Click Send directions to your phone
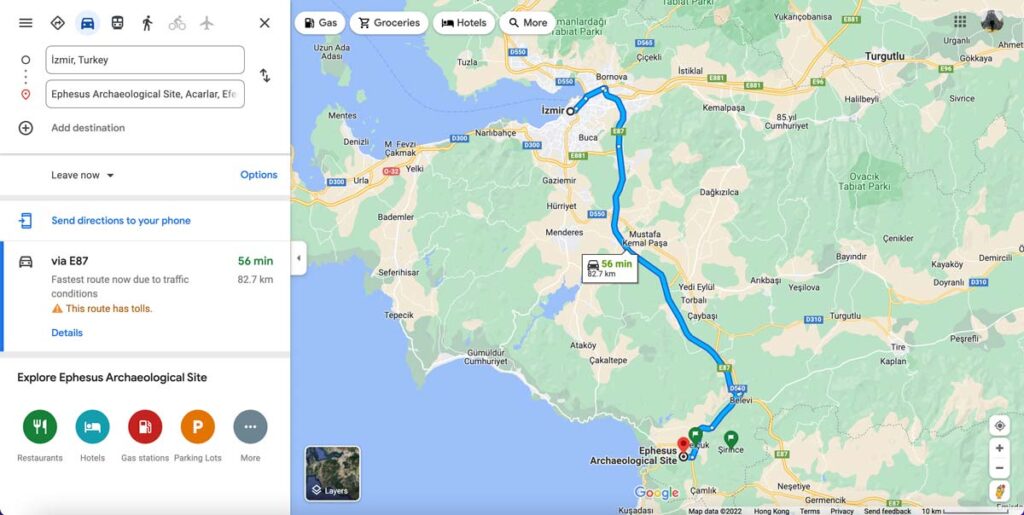Screen dimensions: 1024x515 point(121,221)
